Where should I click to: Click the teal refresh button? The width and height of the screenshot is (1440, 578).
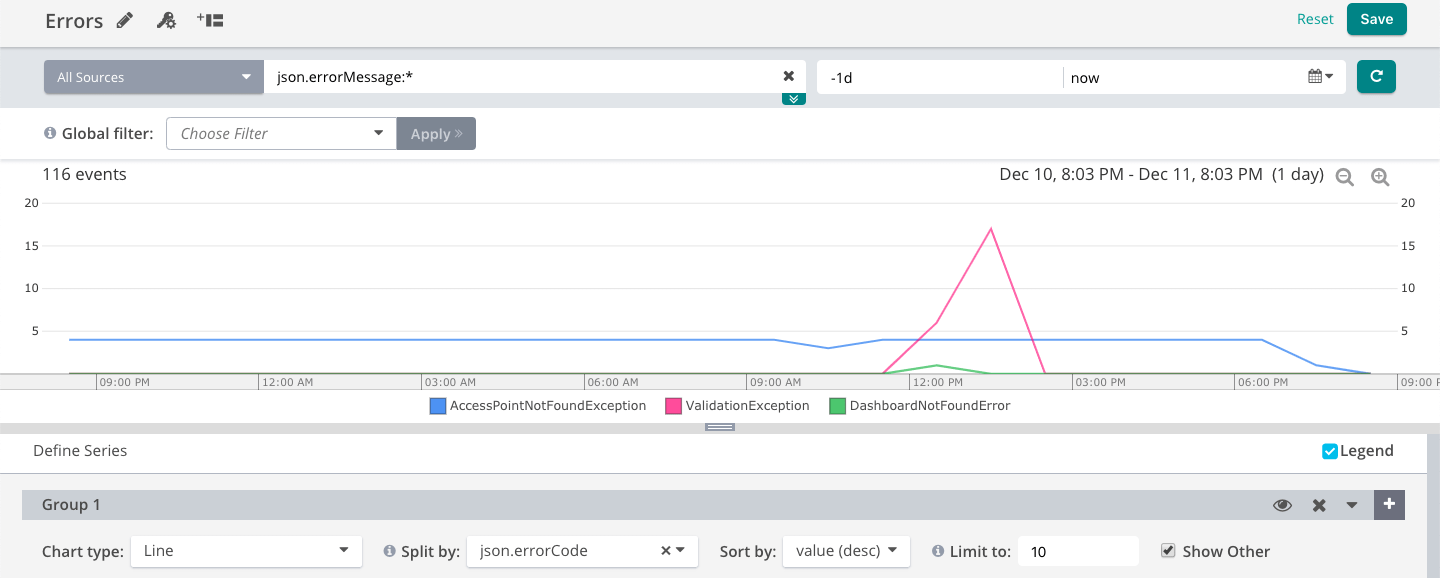pyautogui.click(x=1376, y=77)
